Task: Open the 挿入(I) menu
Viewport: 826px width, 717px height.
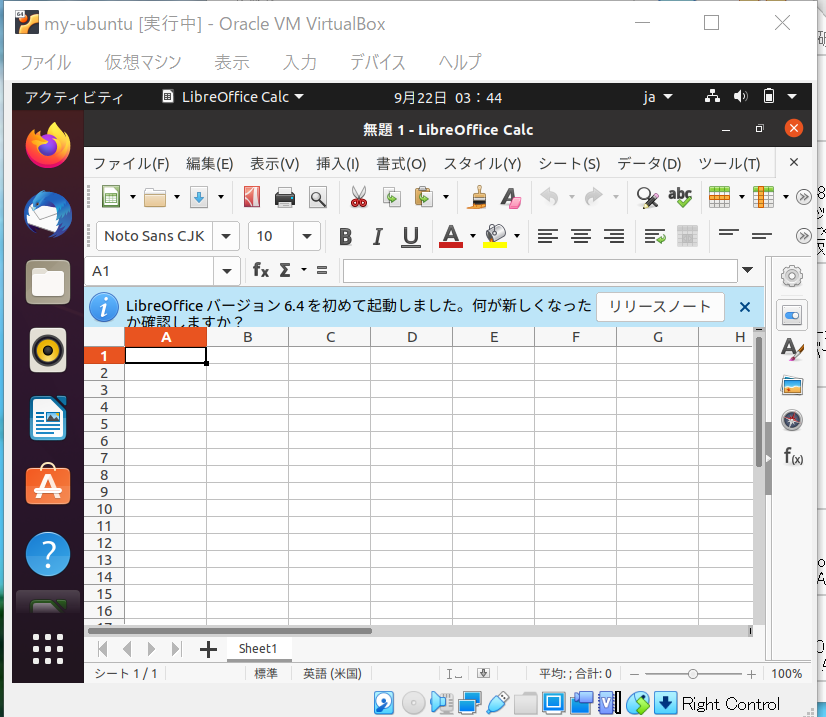Action: (337, 164)
